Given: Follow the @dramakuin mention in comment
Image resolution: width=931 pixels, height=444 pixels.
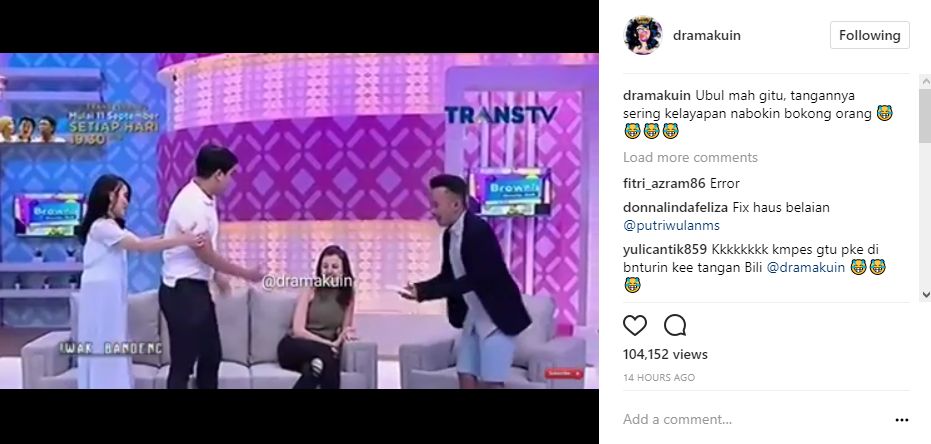Looking at the screenshot, I should tap(806, 267).
